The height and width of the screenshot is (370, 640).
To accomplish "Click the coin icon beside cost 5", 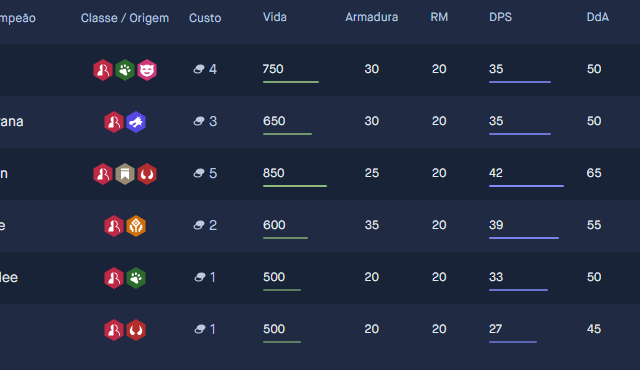I will click(x=199, y=173).
